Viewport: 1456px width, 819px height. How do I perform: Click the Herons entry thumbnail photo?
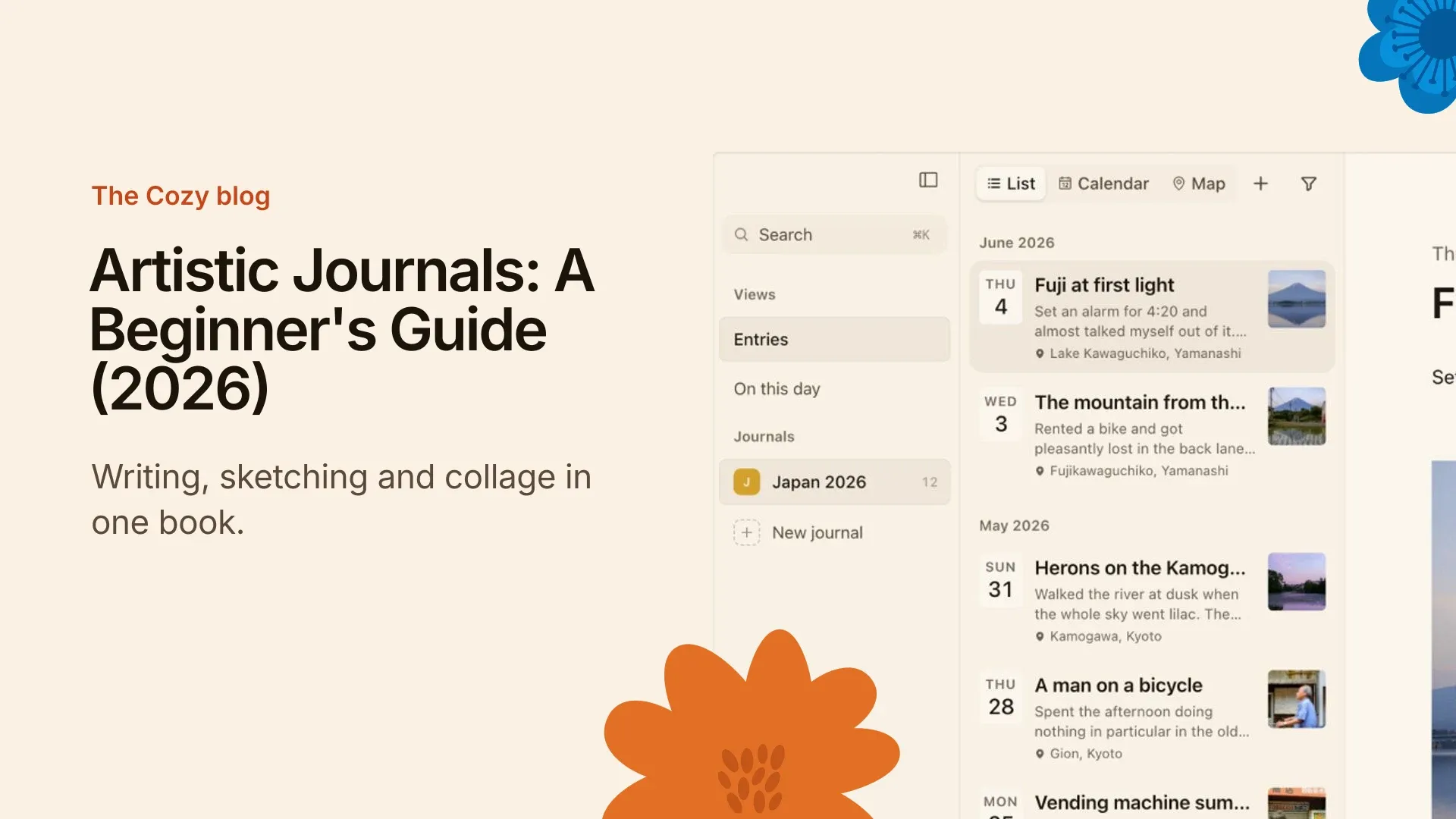pos(1297,582)
